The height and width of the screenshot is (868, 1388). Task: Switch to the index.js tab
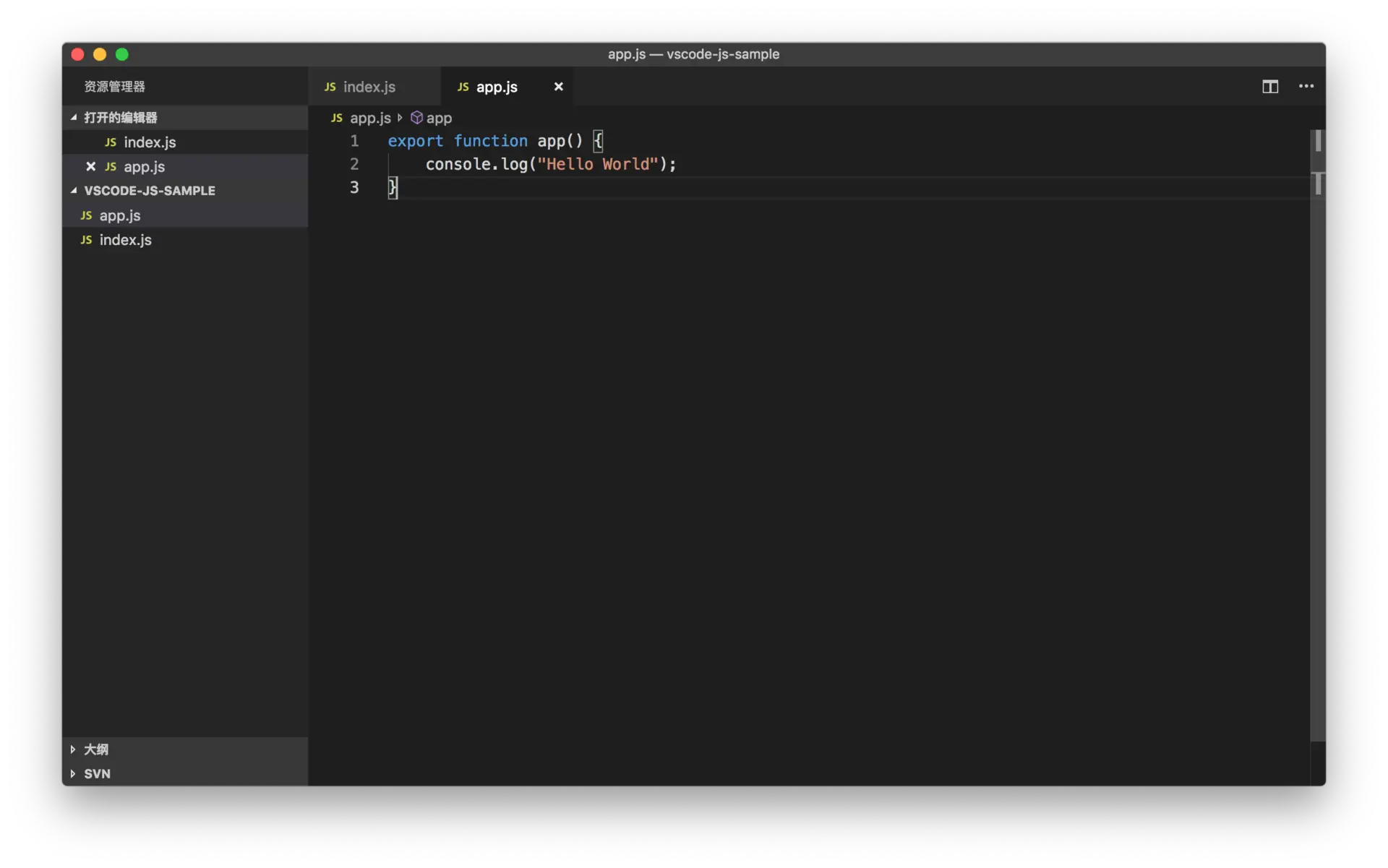[369, 87]
